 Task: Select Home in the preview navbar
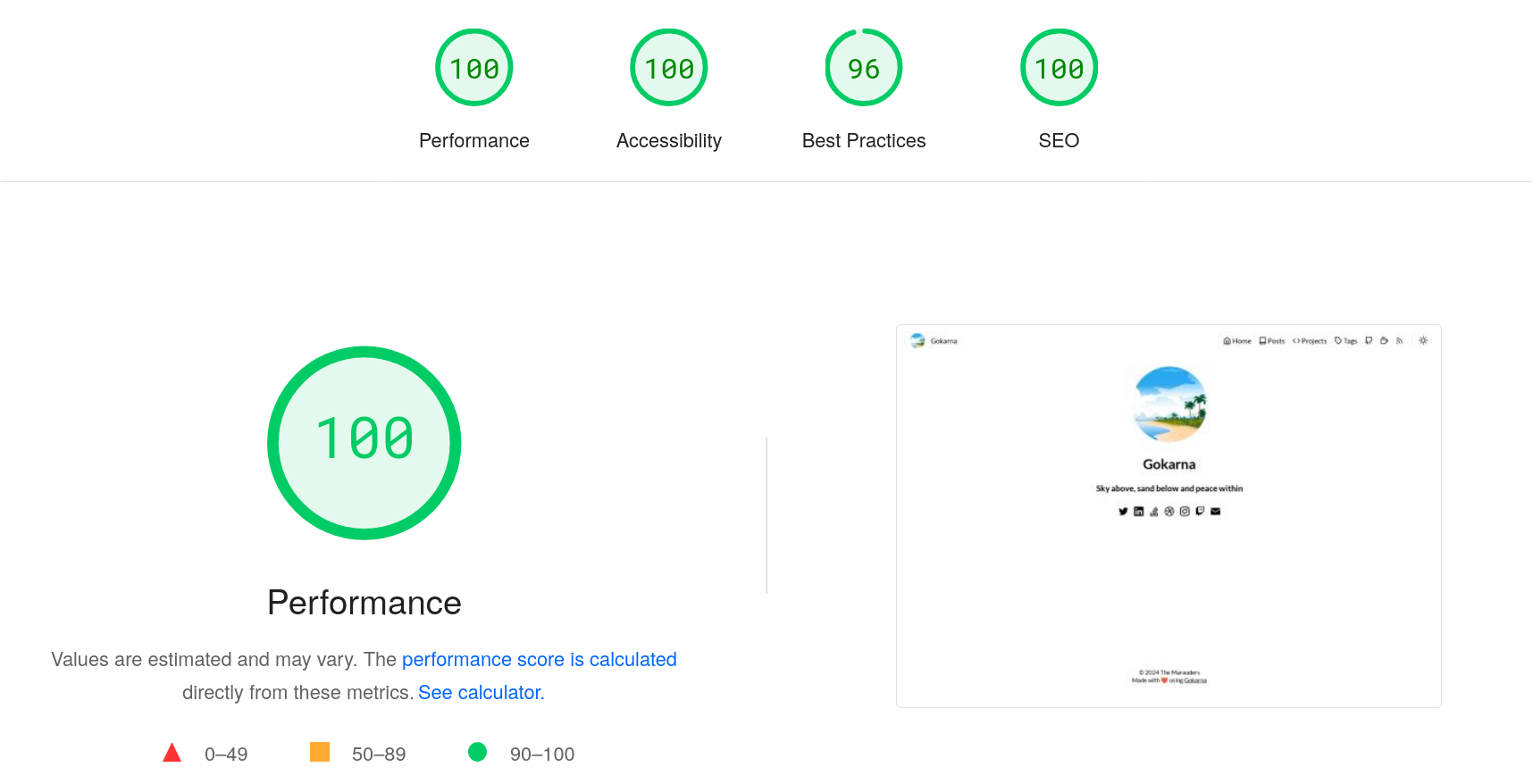click(x=1237, y=341)
